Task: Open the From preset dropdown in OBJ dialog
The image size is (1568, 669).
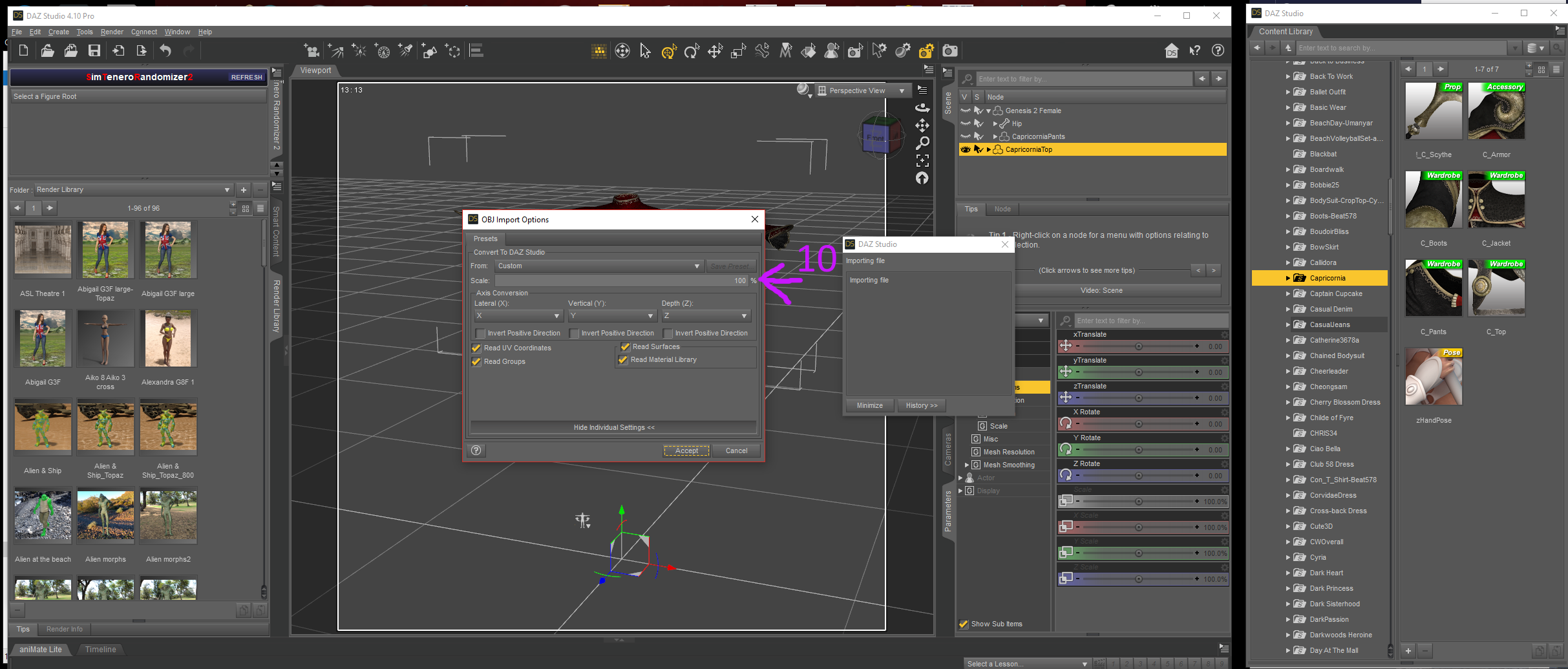Action: pyautogui.click(x=599, y=266)
